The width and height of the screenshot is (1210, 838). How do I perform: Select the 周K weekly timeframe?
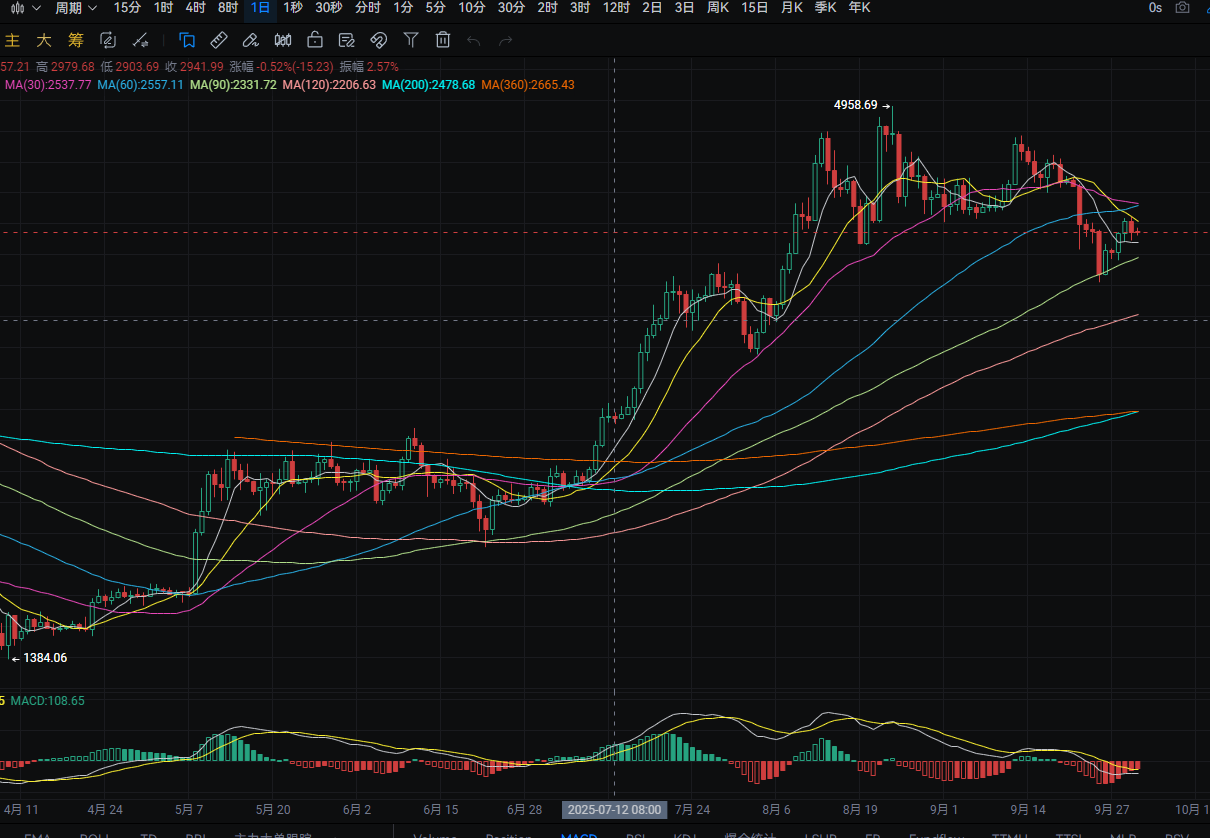(717, 8)
